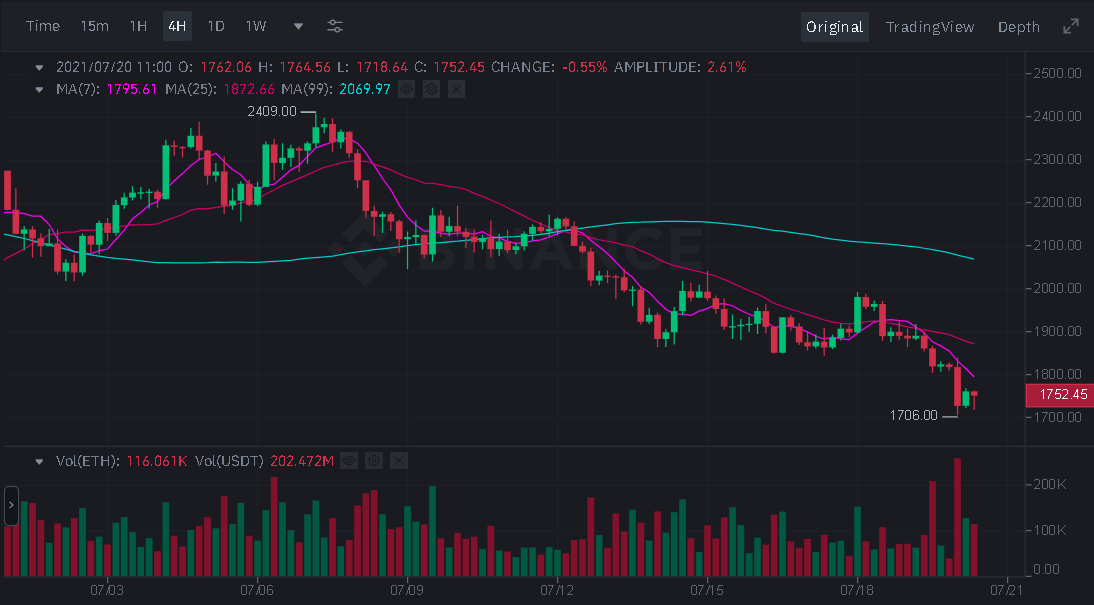The image size is (1094, 605).
Task: Open the extra timeframes dropdown
Action: (297, 26)
